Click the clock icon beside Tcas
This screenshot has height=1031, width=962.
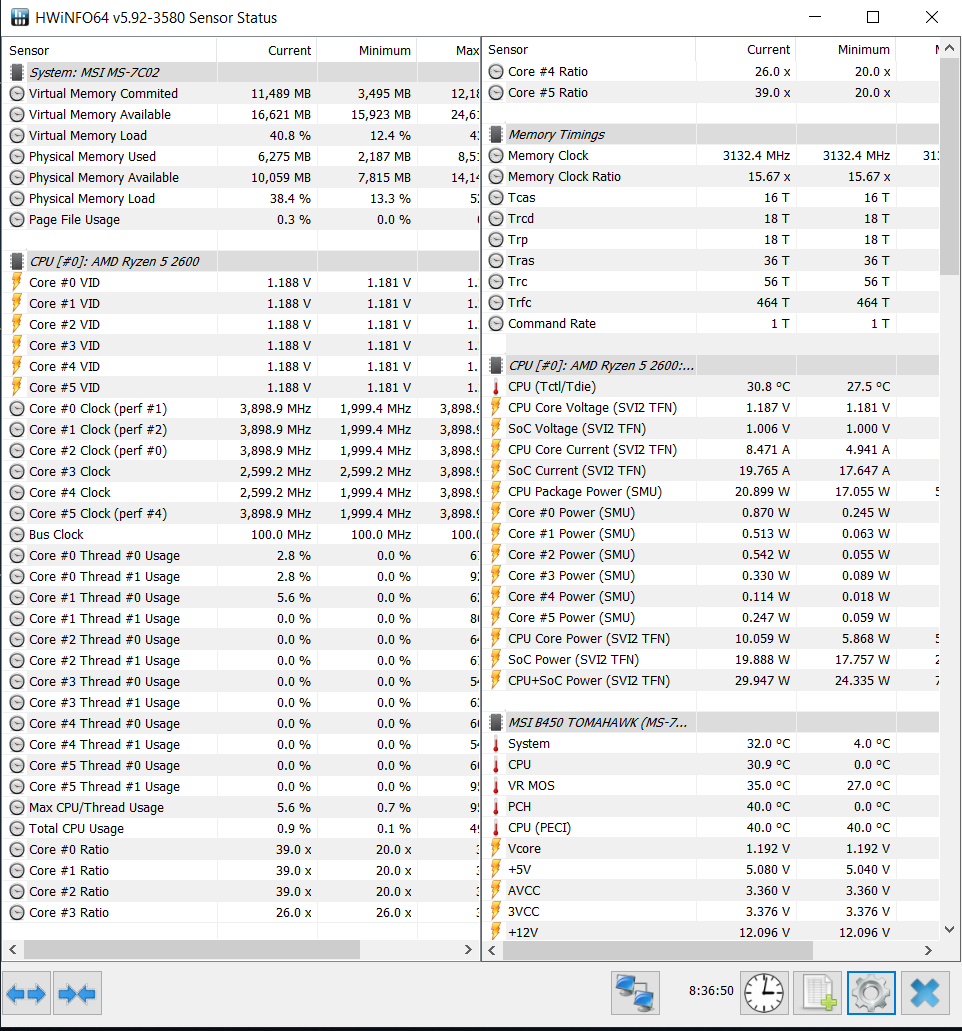[x=496, y=198]
